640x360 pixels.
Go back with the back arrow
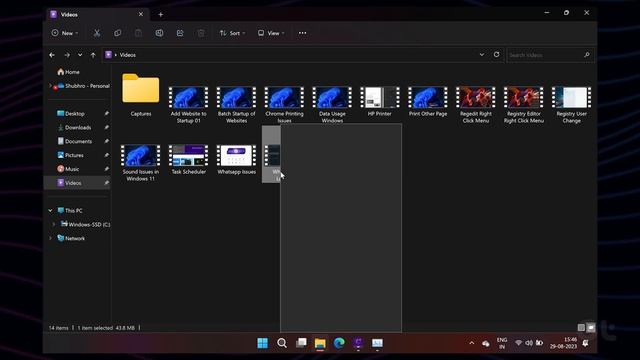(x=52, y=55)
